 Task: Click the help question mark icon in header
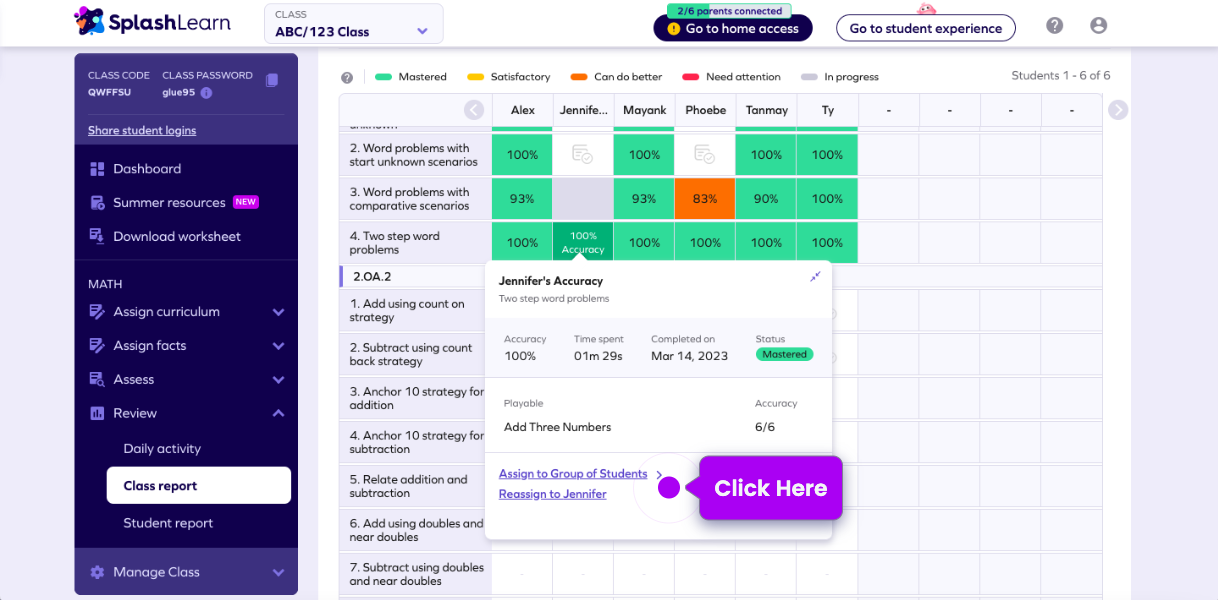tap(1054, 26)
